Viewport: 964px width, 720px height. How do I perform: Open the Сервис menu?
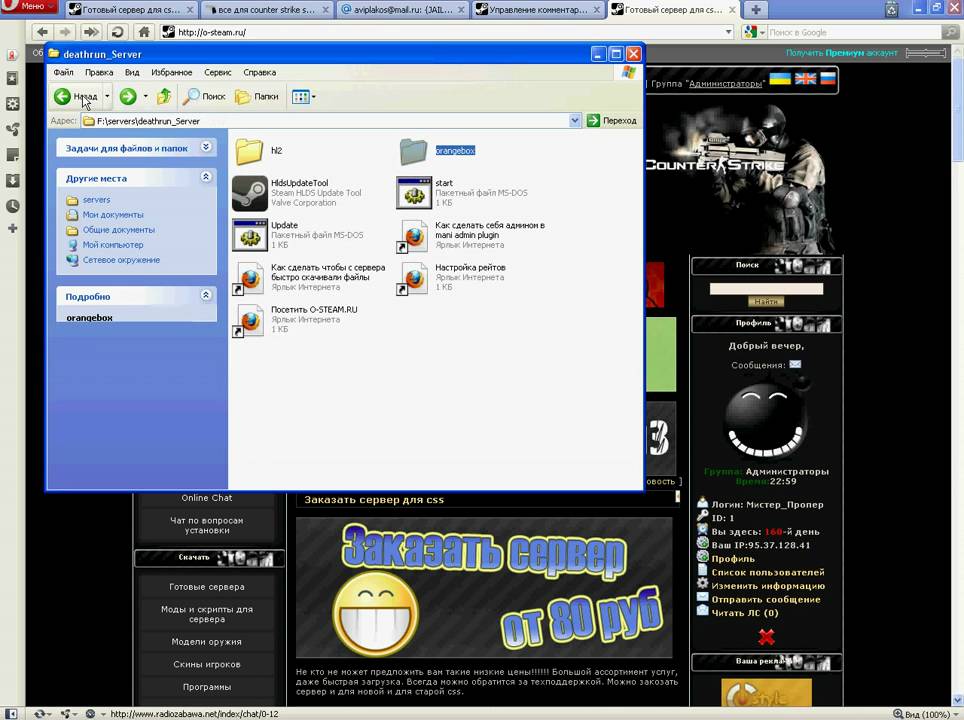(218, 73)
